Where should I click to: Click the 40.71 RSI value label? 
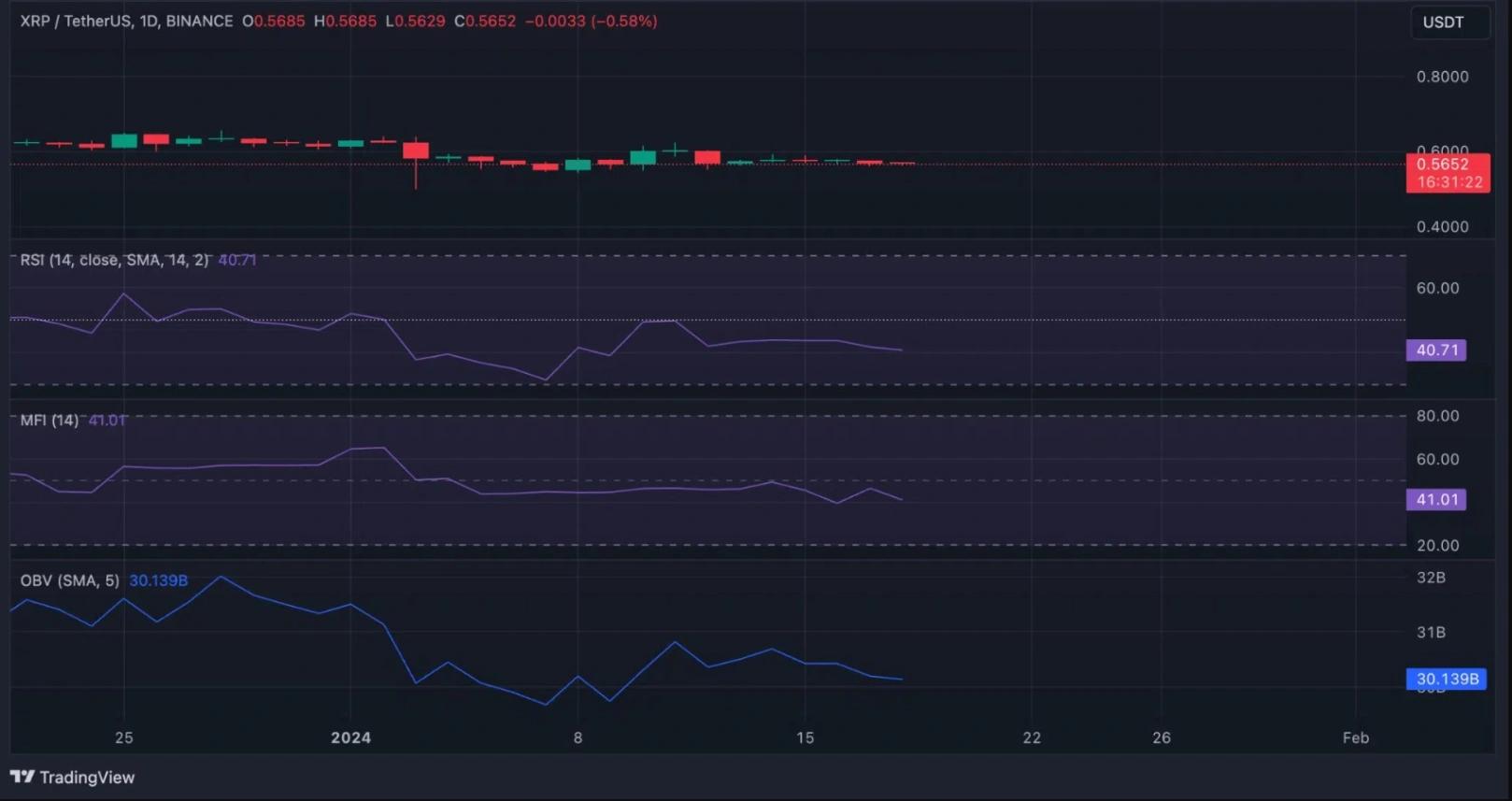1436,350
